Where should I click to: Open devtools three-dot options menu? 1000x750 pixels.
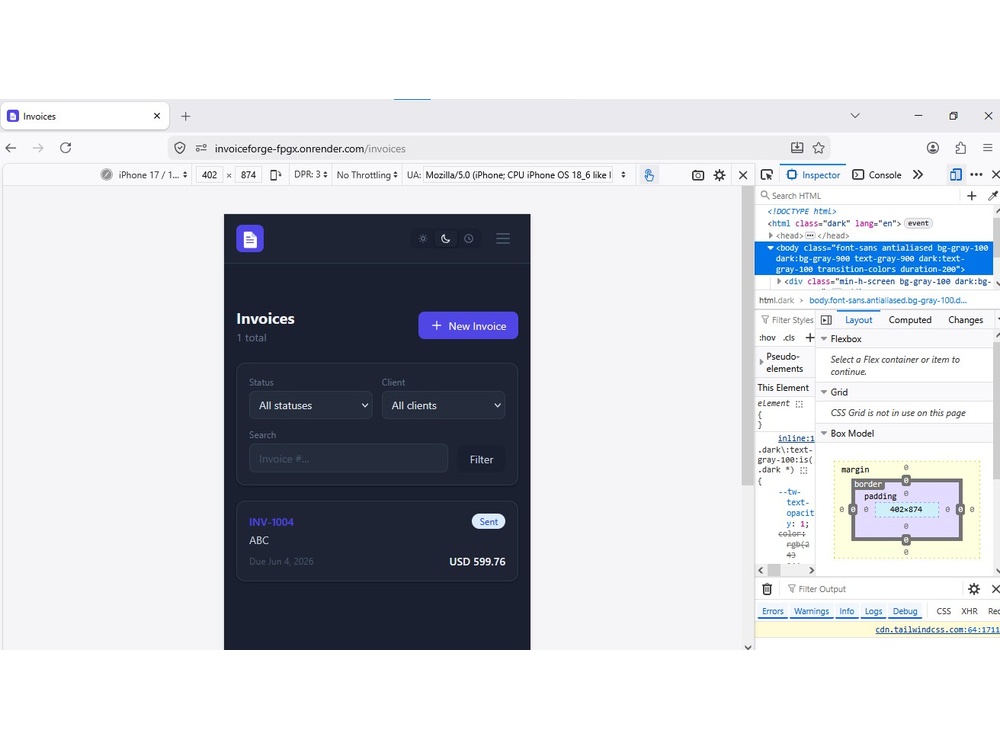click(976, 175)
